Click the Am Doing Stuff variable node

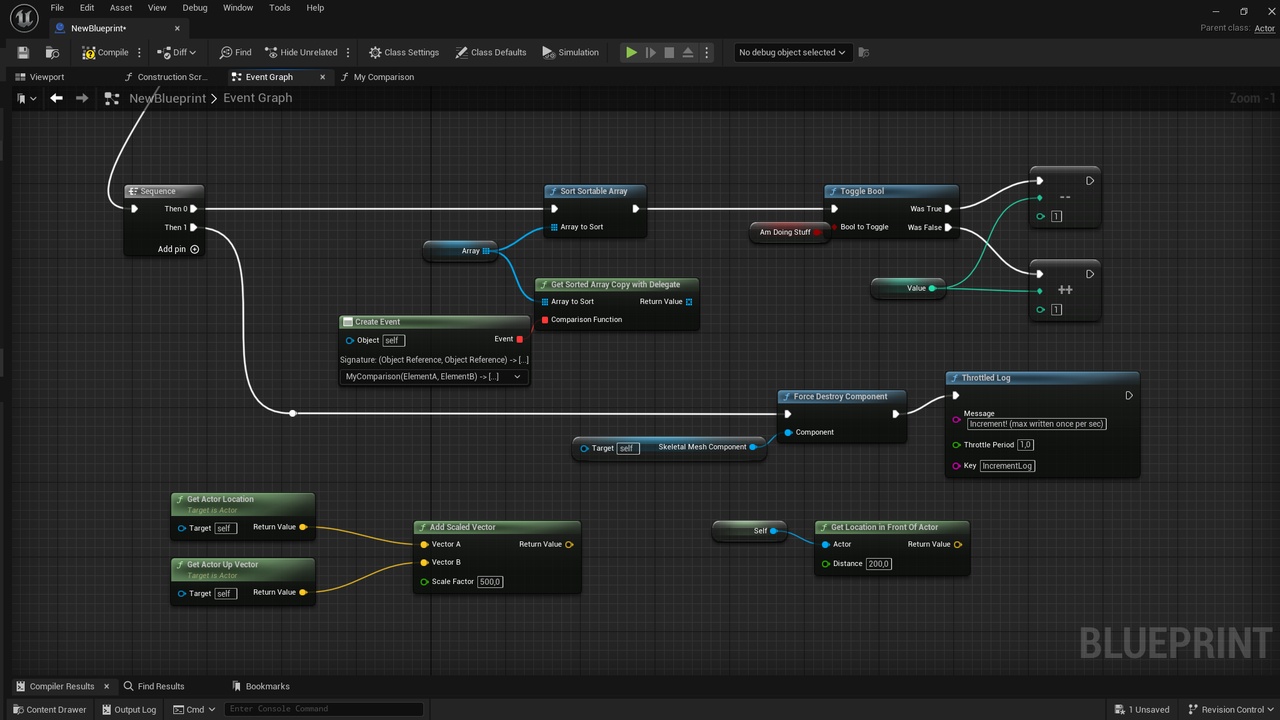788,232
